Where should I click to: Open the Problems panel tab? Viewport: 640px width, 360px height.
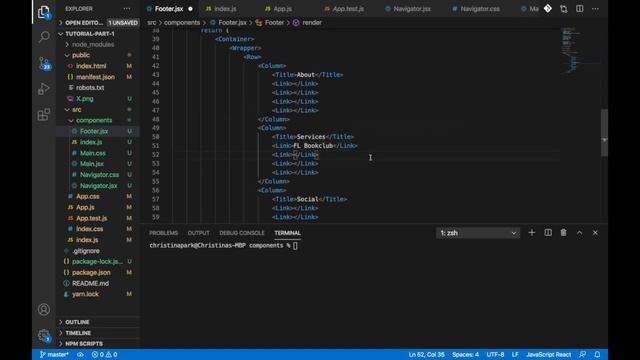(163, 233)
